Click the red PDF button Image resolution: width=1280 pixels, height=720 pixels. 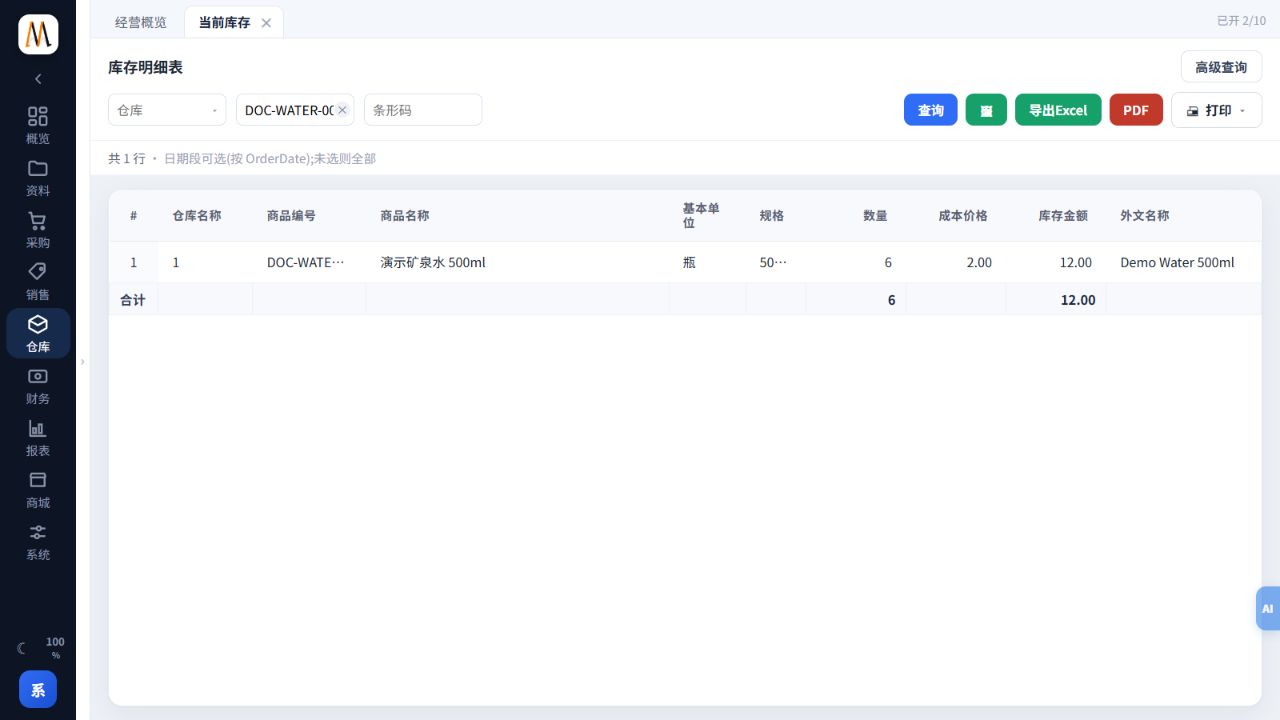[x=1136, y=110]
